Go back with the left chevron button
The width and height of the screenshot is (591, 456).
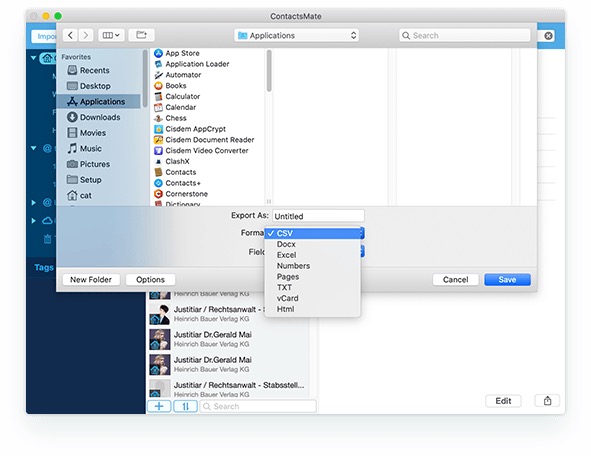click(x=70, y=35)
